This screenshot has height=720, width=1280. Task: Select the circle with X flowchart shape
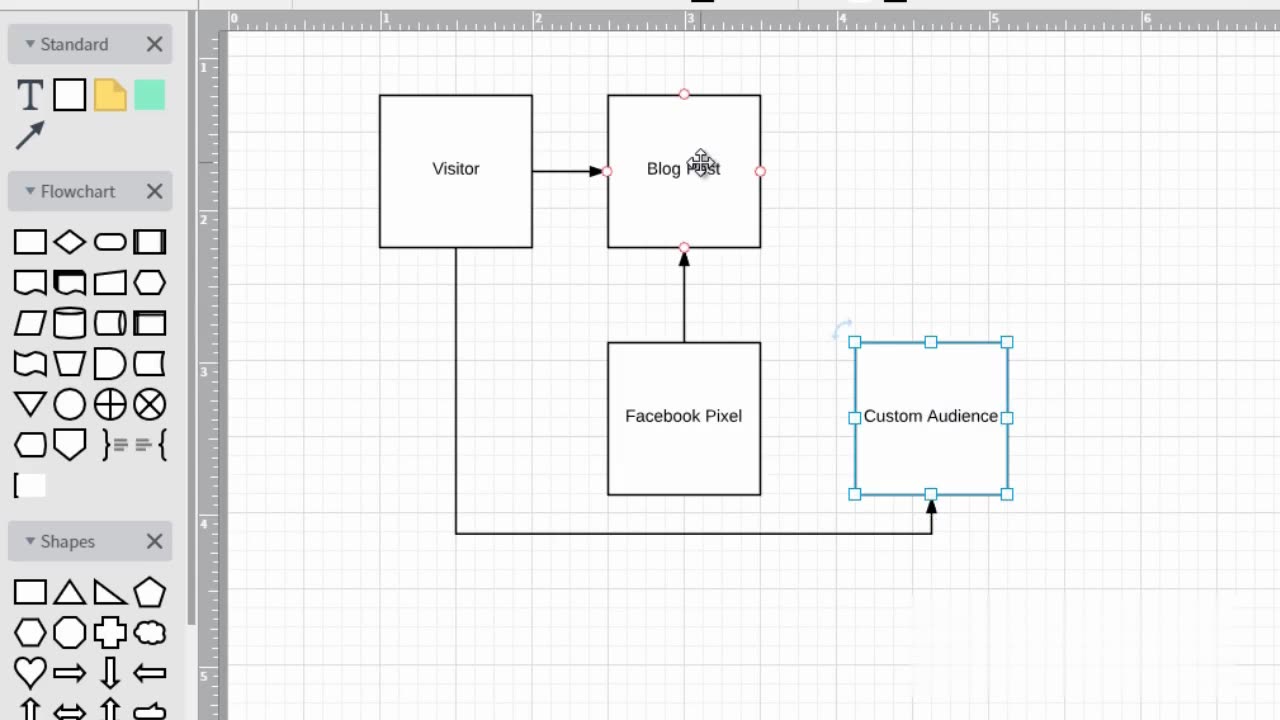tap(150, 404)
